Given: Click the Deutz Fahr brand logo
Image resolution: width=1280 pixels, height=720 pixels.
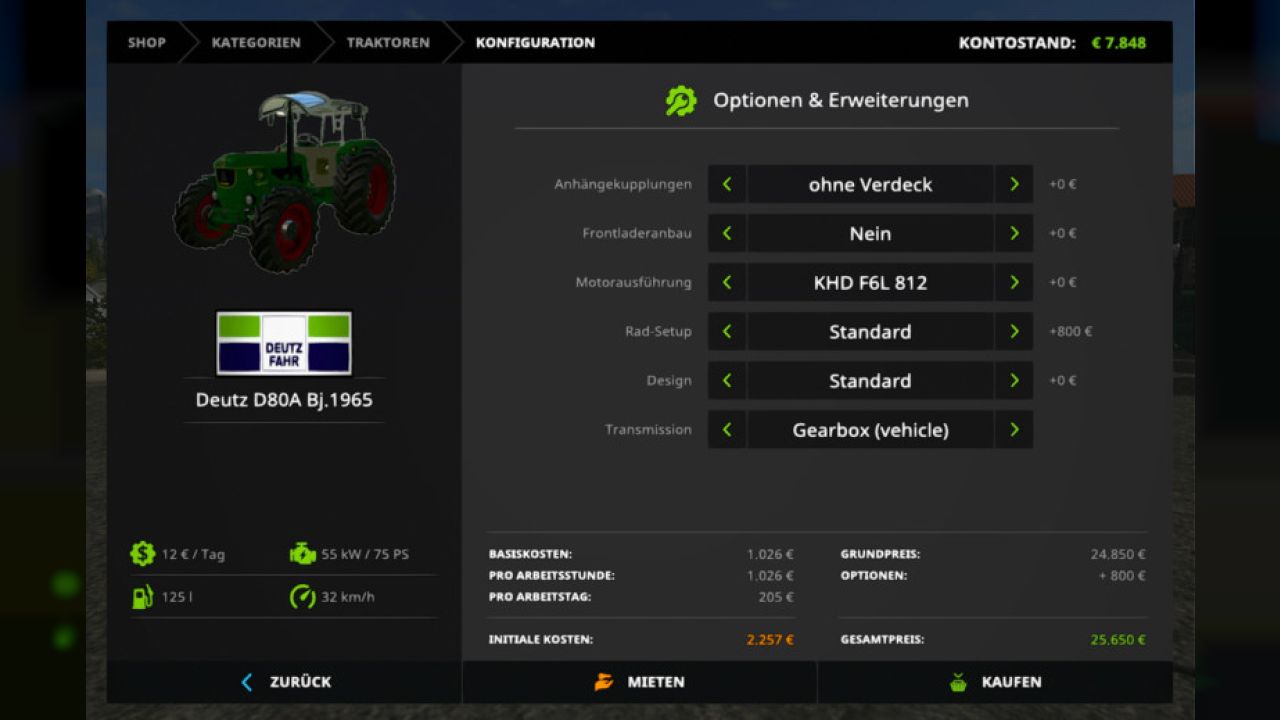Looking at the screenshot, I should pos(284,343).
